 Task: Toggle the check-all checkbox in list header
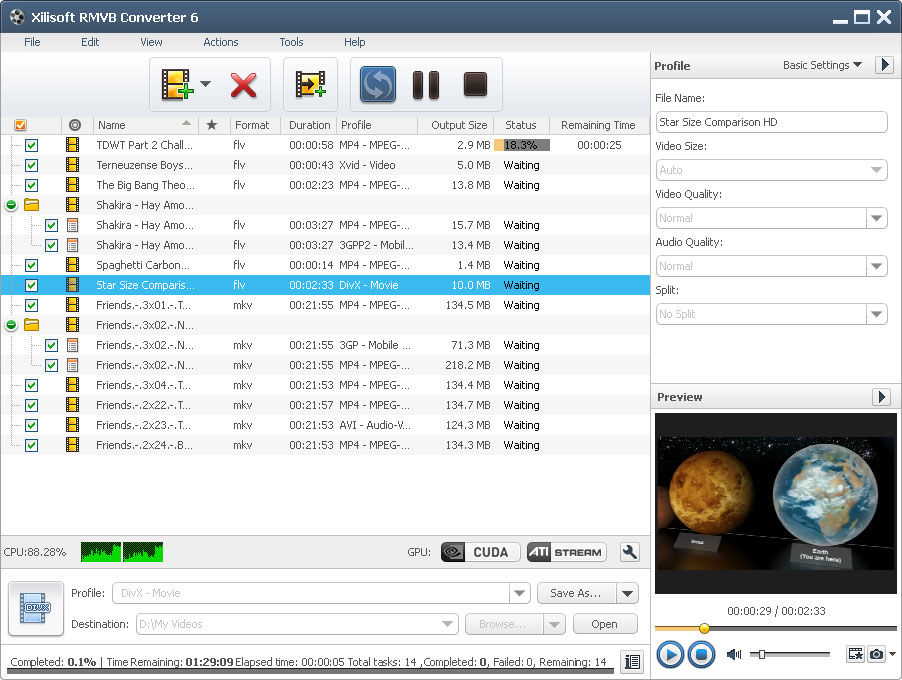click(20, 125)
